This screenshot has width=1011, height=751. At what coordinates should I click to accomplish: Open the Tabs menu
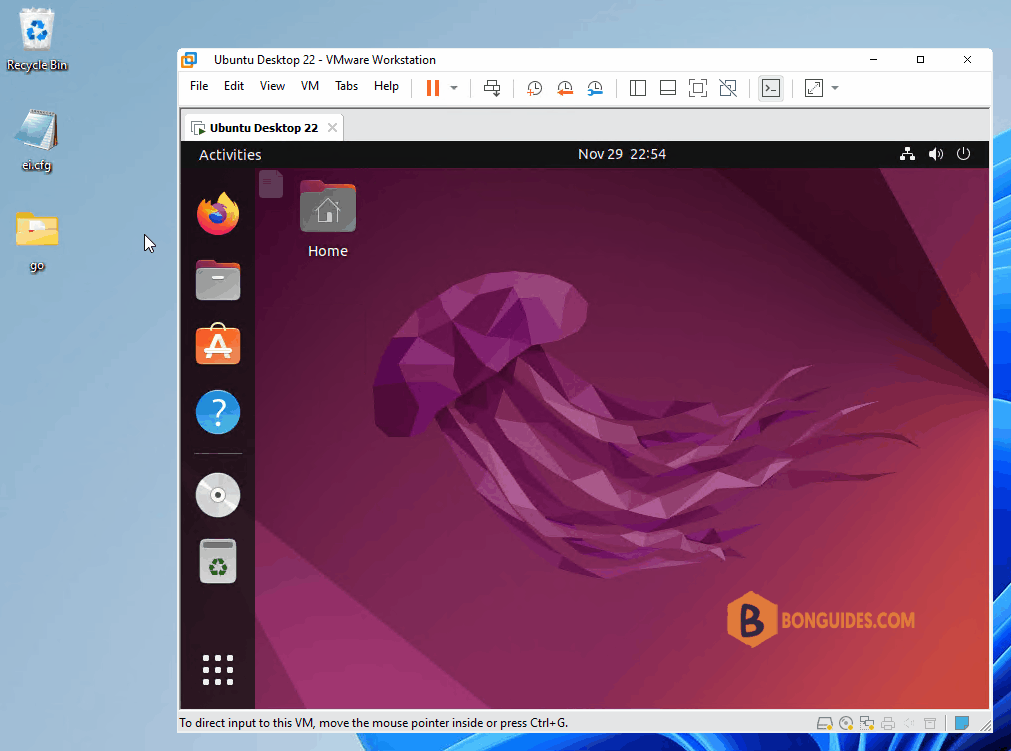346,86
